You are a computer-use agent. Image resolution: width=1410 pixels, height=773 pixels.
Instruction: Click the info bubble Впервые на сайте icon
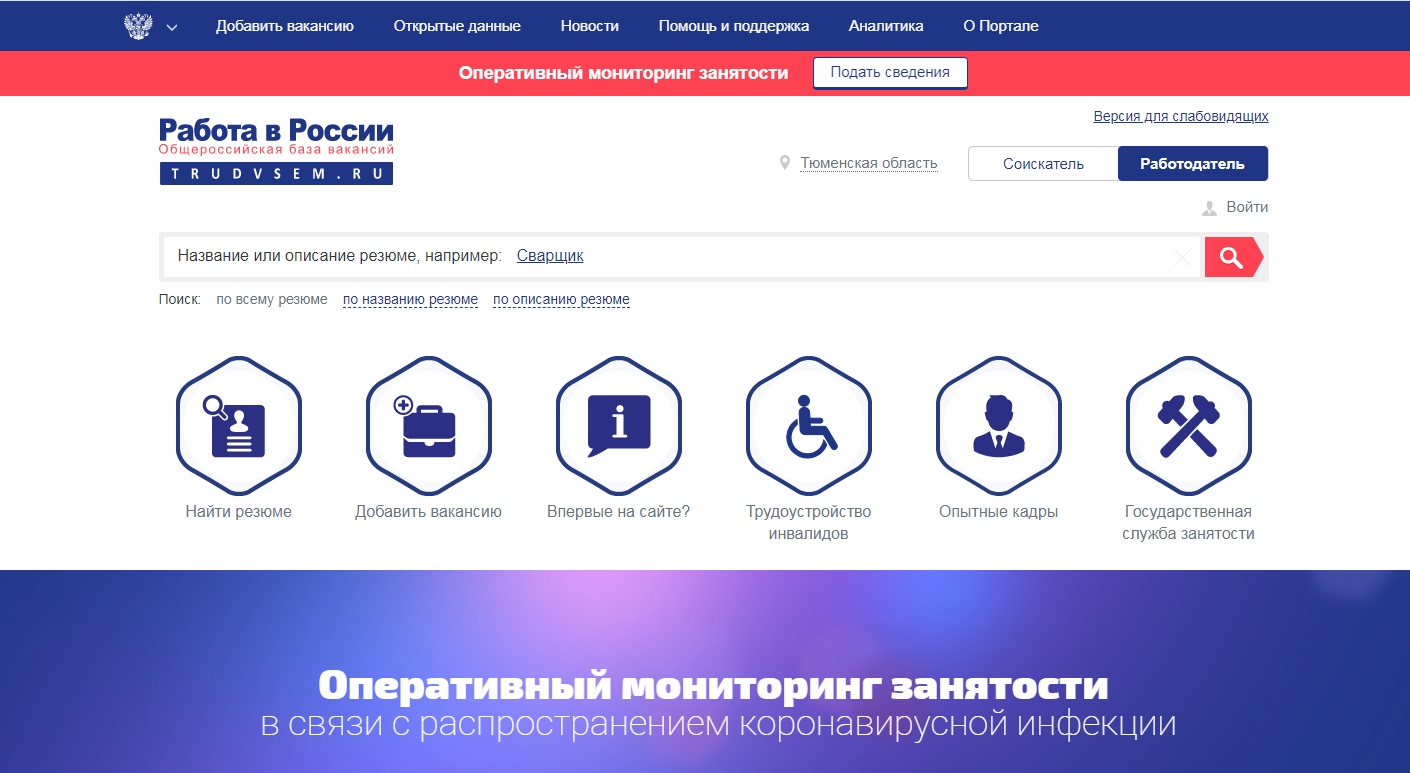[x=619, y=426]
